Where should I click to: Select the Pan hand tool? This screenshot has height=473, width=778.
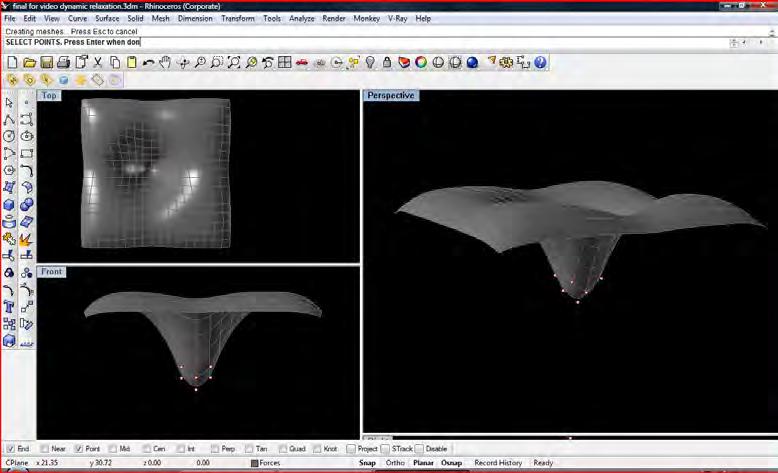point(165,62)
